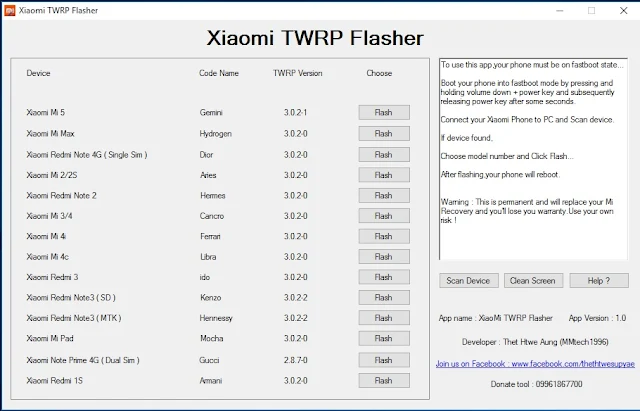Select the Hennessy code name

click(x=216, y=318)
